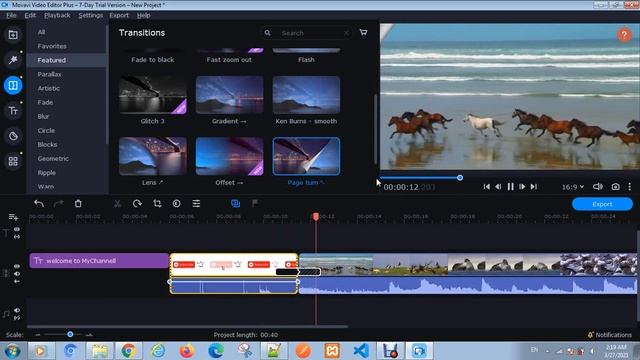
Task: Open the Export menu
Action: tap(119, 16)
